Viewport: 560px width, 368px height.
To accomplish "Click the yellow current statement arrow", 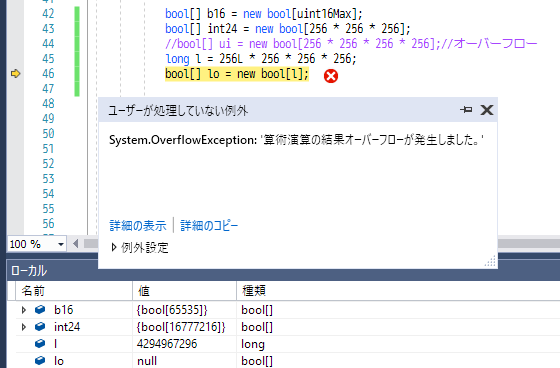I will pos(15,74).
